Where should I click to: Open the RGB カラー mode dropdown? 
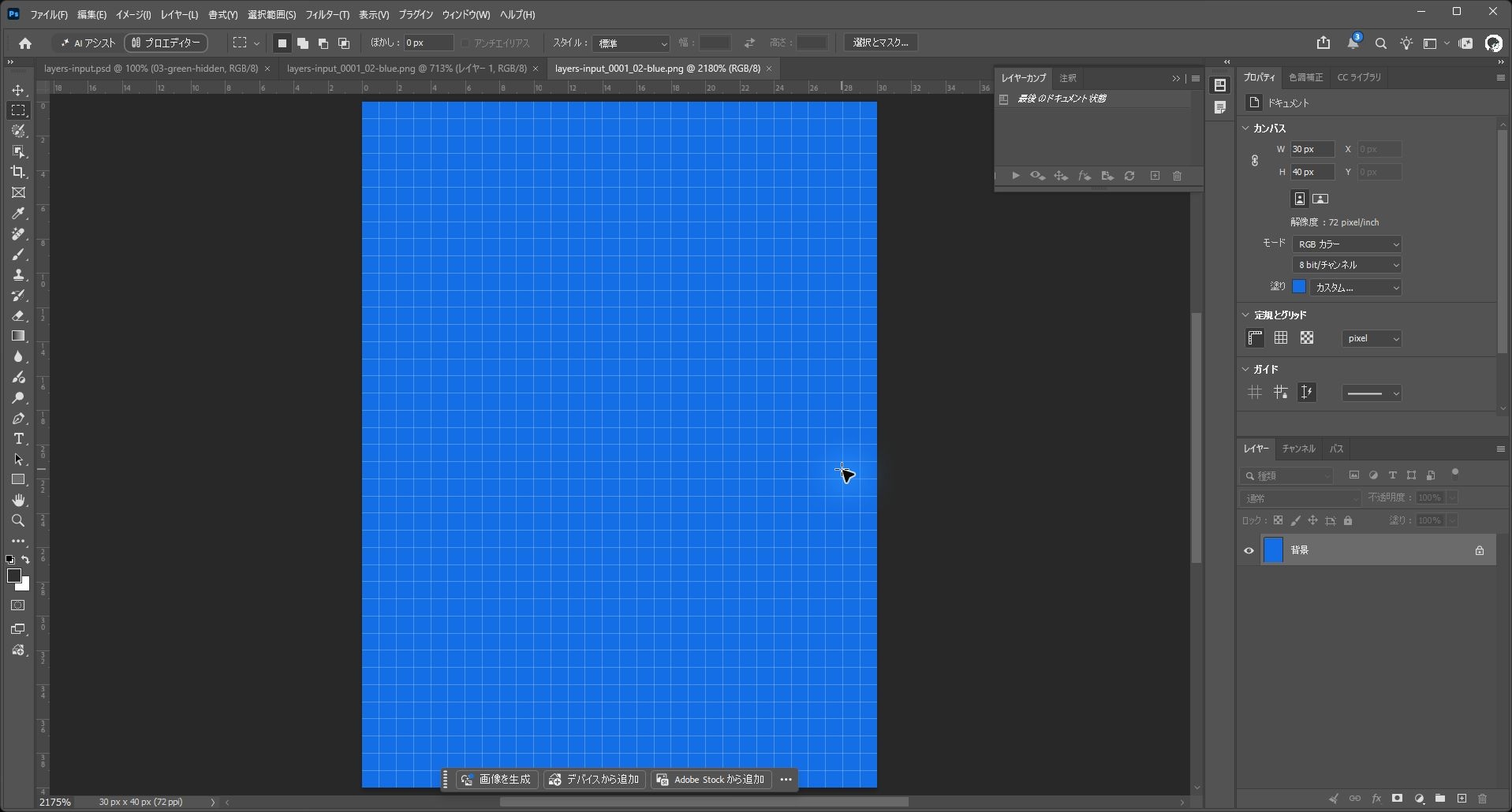[x=1346, y=244]
